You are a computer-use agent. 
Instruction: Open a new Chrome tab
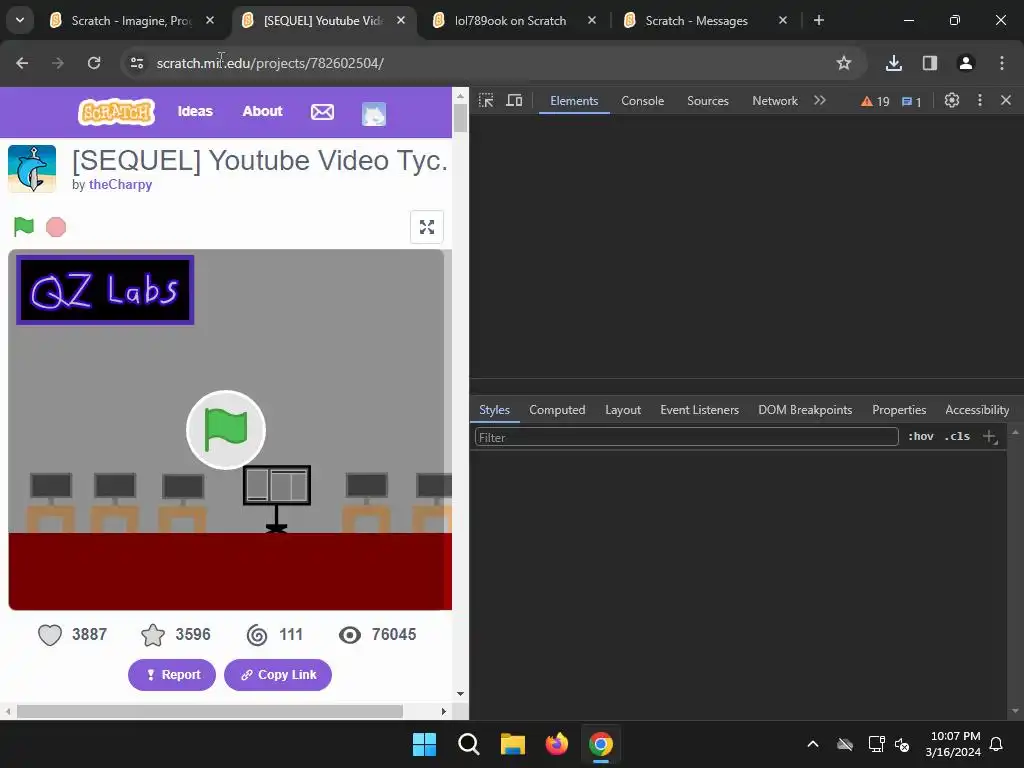(819, 20)
